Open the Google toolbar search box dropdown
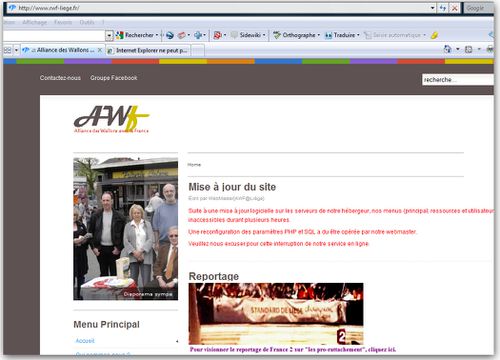This screenshot has height=360, width=500. coord(109,35)
